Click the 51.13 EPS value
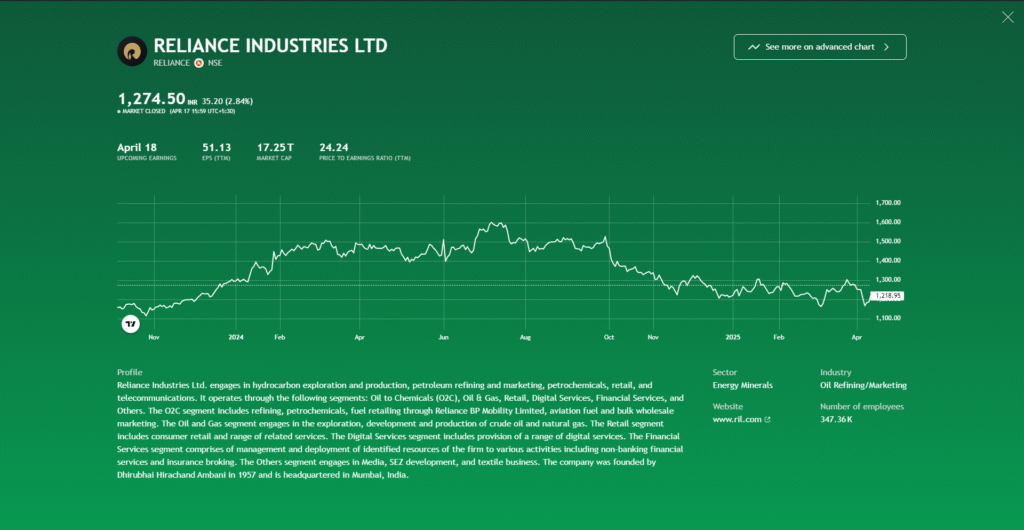Image resolution: width=1024 pixels, height=530 pixels. tap(217, 148)
